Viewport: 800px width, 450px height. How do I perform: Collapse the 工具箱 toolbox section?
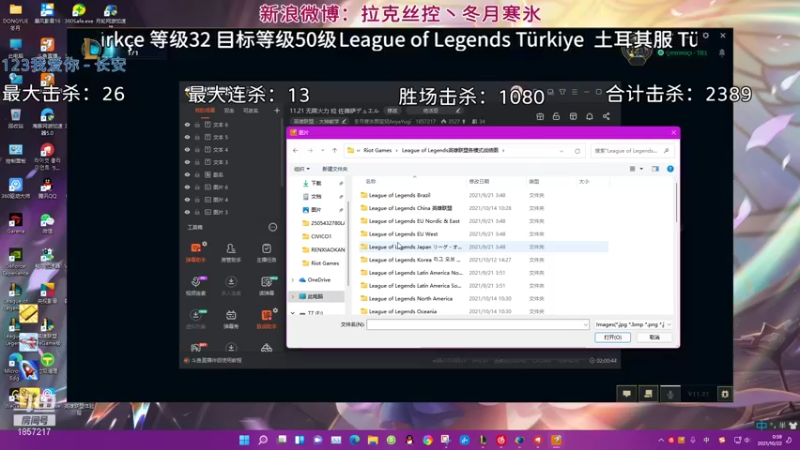(x=273, y=227)
